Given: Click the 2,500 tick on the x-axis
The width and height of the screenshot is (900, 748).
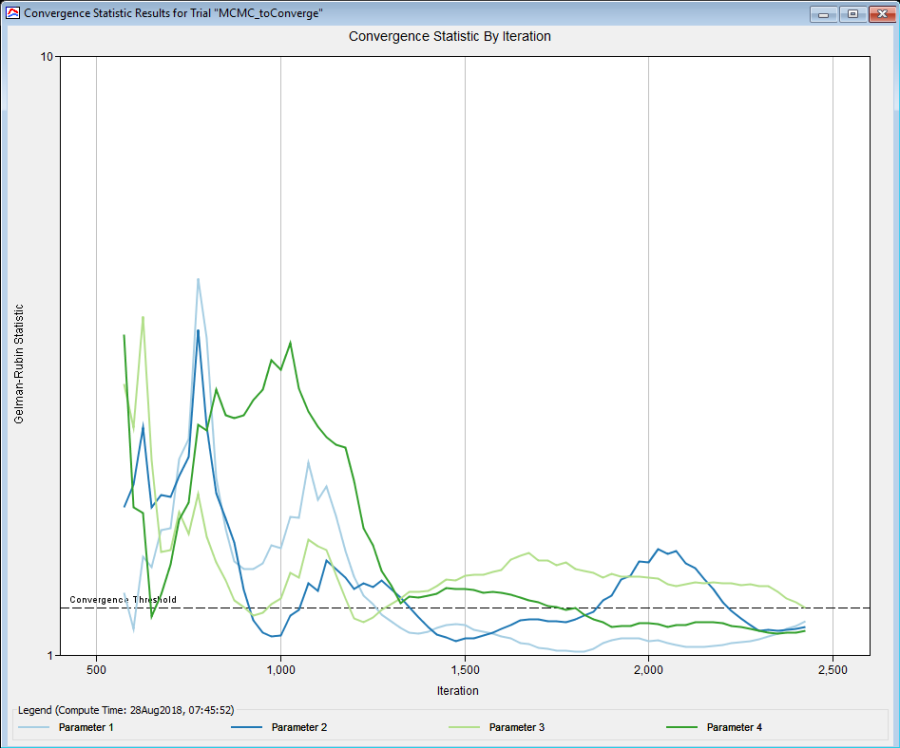Looking at the screenshot, I should point(832,669).
